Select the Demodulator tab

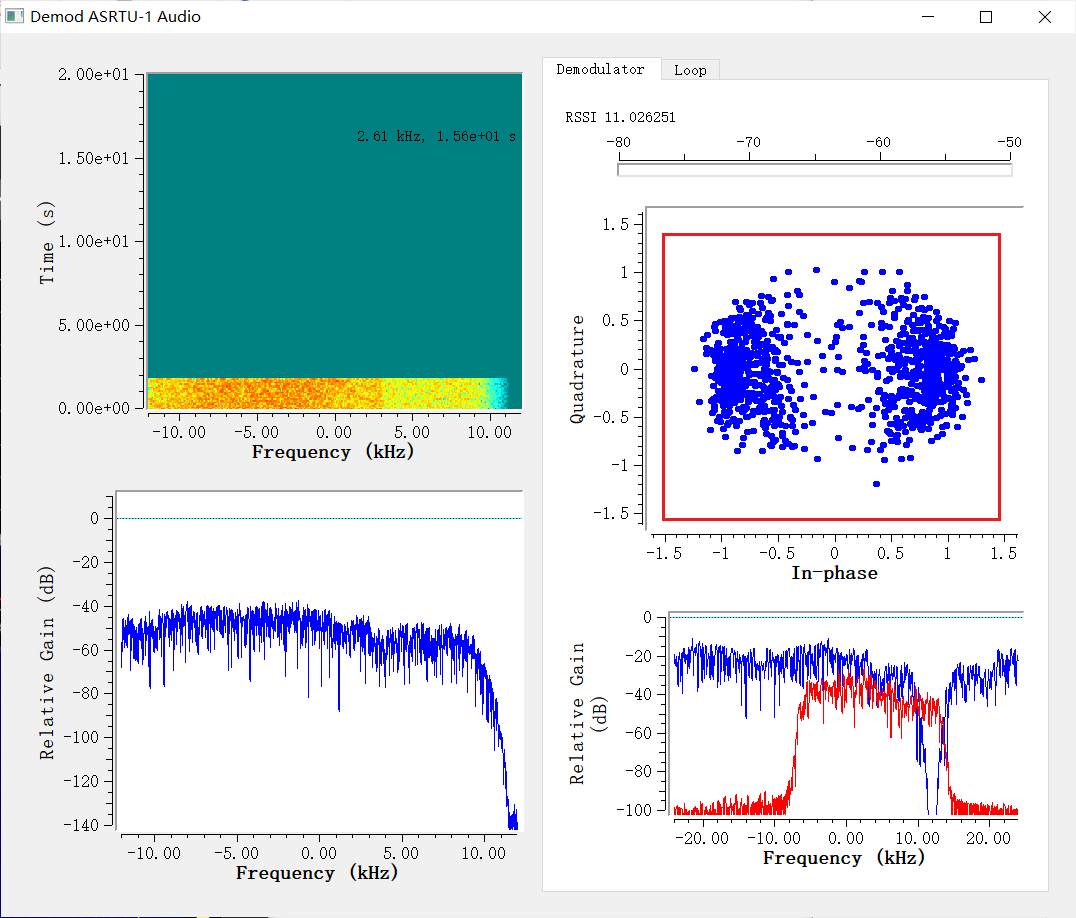[x=600, y=69]
